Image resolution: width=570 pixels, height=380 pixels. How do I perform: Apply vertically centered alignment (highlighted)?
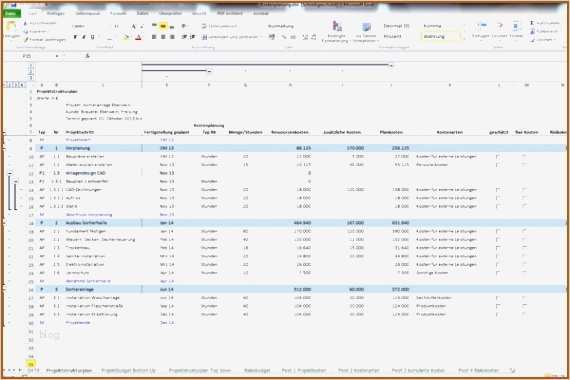pos(163,26)
